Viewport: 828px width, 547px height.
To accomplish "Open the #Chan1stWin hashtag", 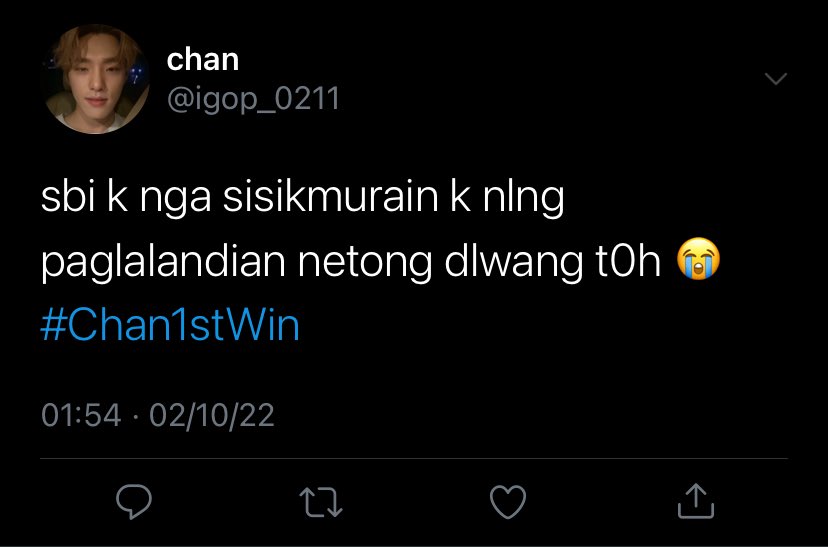I will coord(170,325).
